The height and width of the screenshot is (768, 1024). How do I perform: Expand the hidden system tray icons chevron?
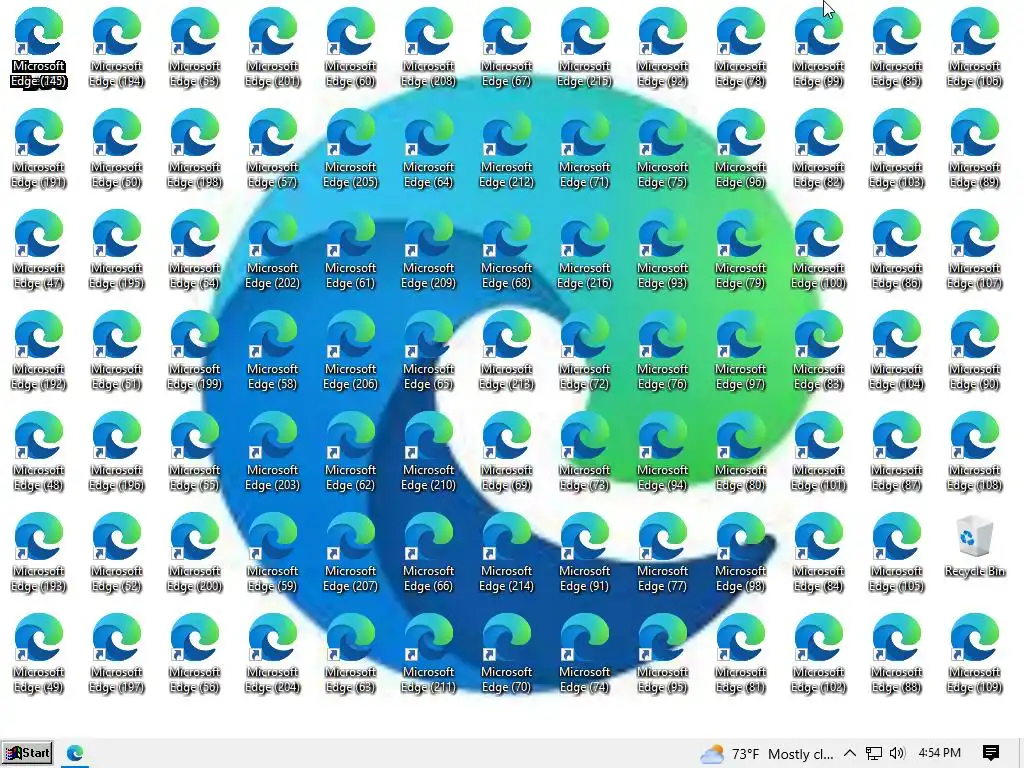[850, 753]
